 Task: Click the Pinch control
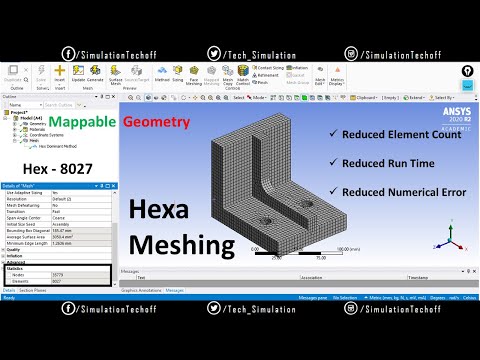[260, 82]
